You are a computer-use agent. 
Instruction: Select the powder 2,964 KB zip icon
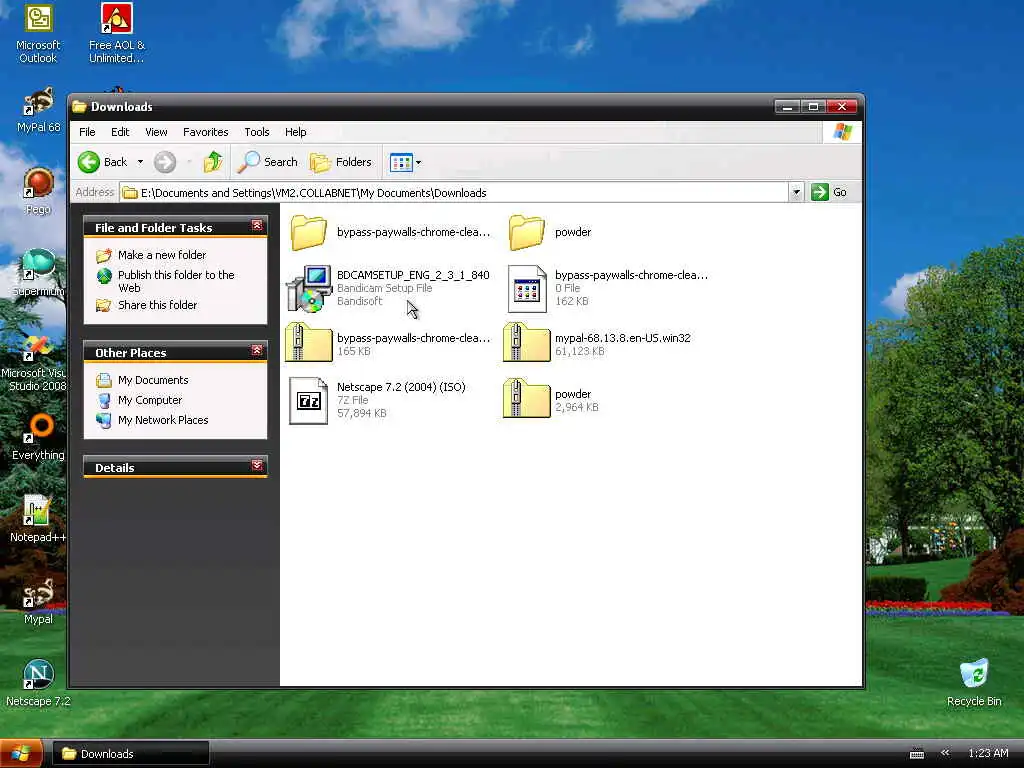pos(527,398)
